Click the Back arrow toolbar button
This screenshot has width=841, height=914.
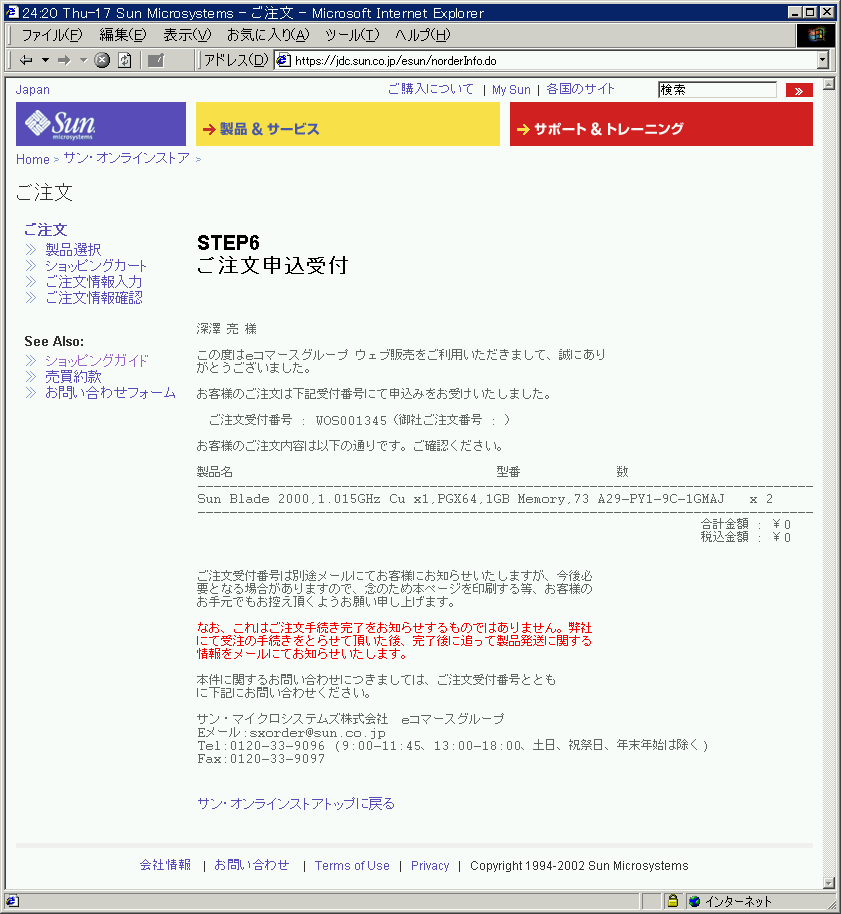click(x=26, y=60)
